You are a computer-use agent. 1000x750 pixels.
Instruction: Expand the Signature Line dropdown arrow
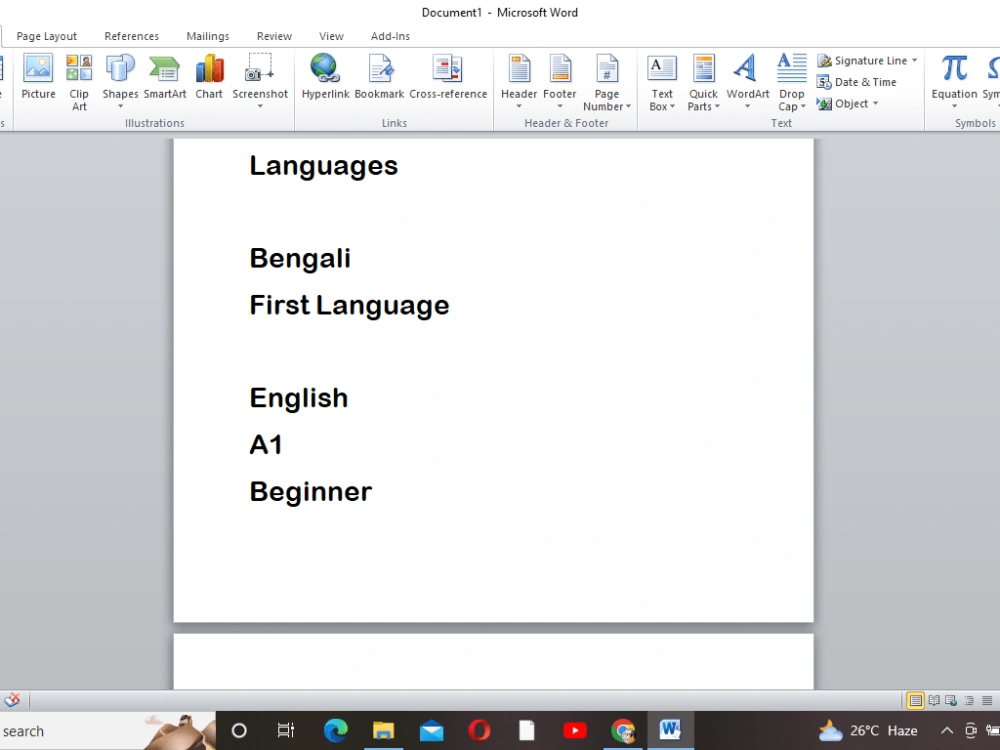(x=915, y=61)
